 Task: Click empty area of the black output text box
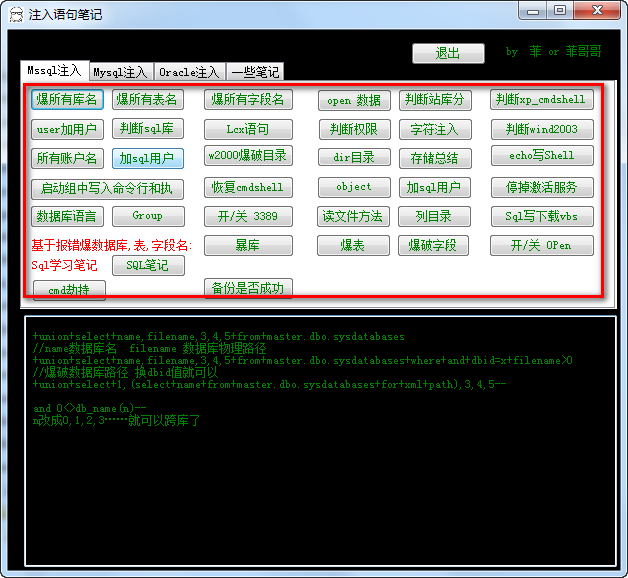320,497
